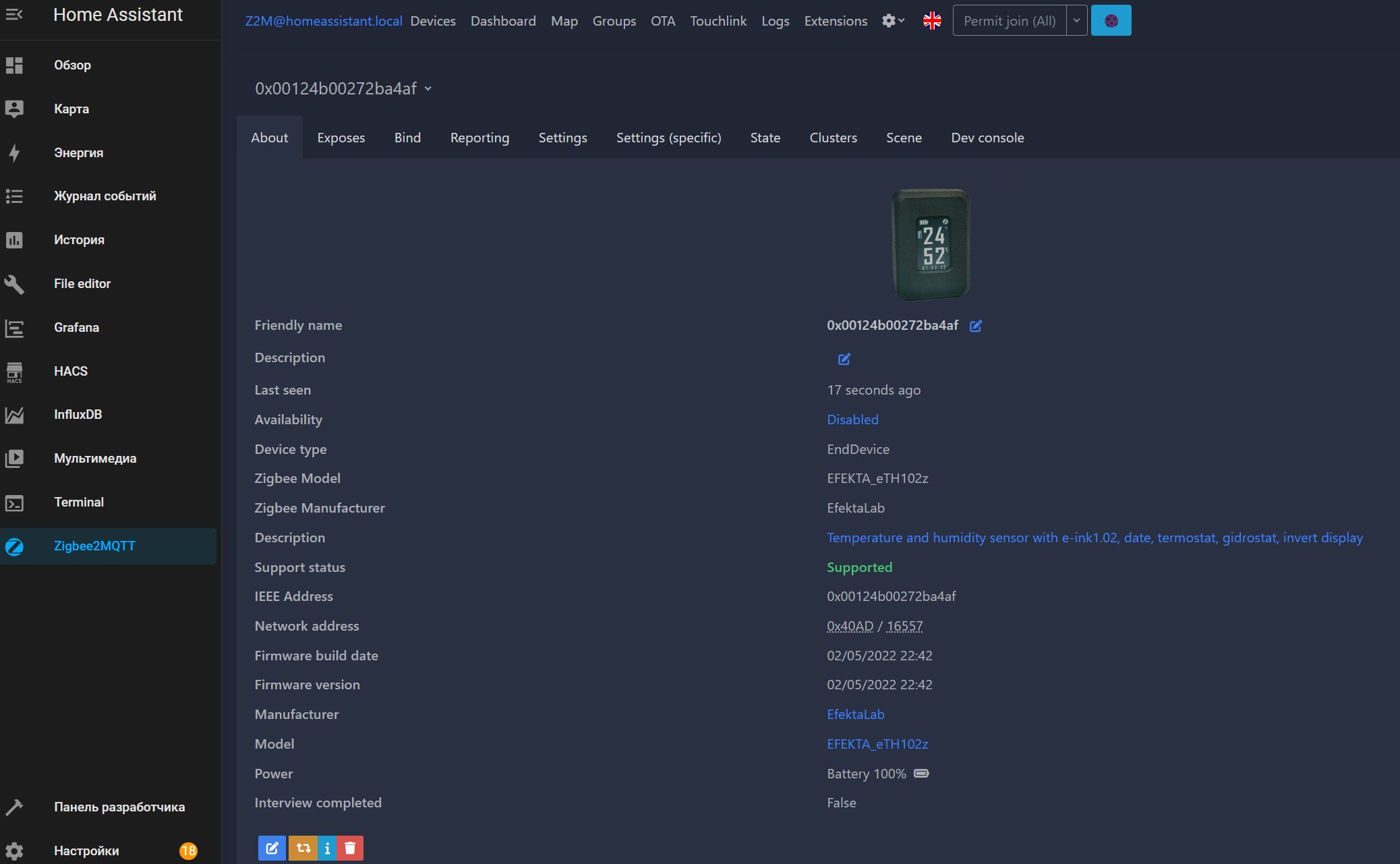Open the Terminal console icon
Screen dimensions: 1400x864
click(x=14, y=502)
